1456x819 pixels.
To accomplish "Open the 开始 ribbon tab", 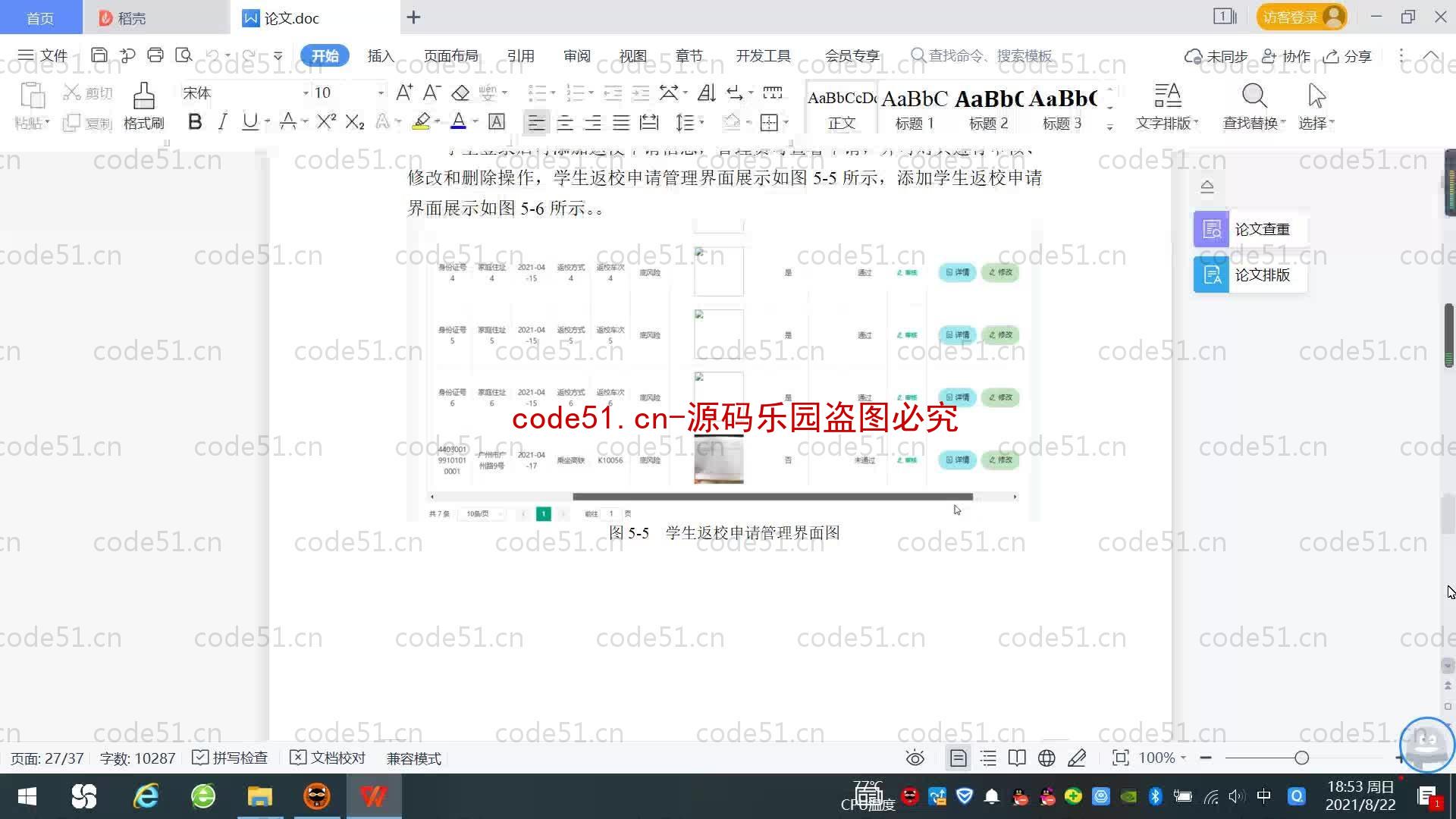I will 325,56.
